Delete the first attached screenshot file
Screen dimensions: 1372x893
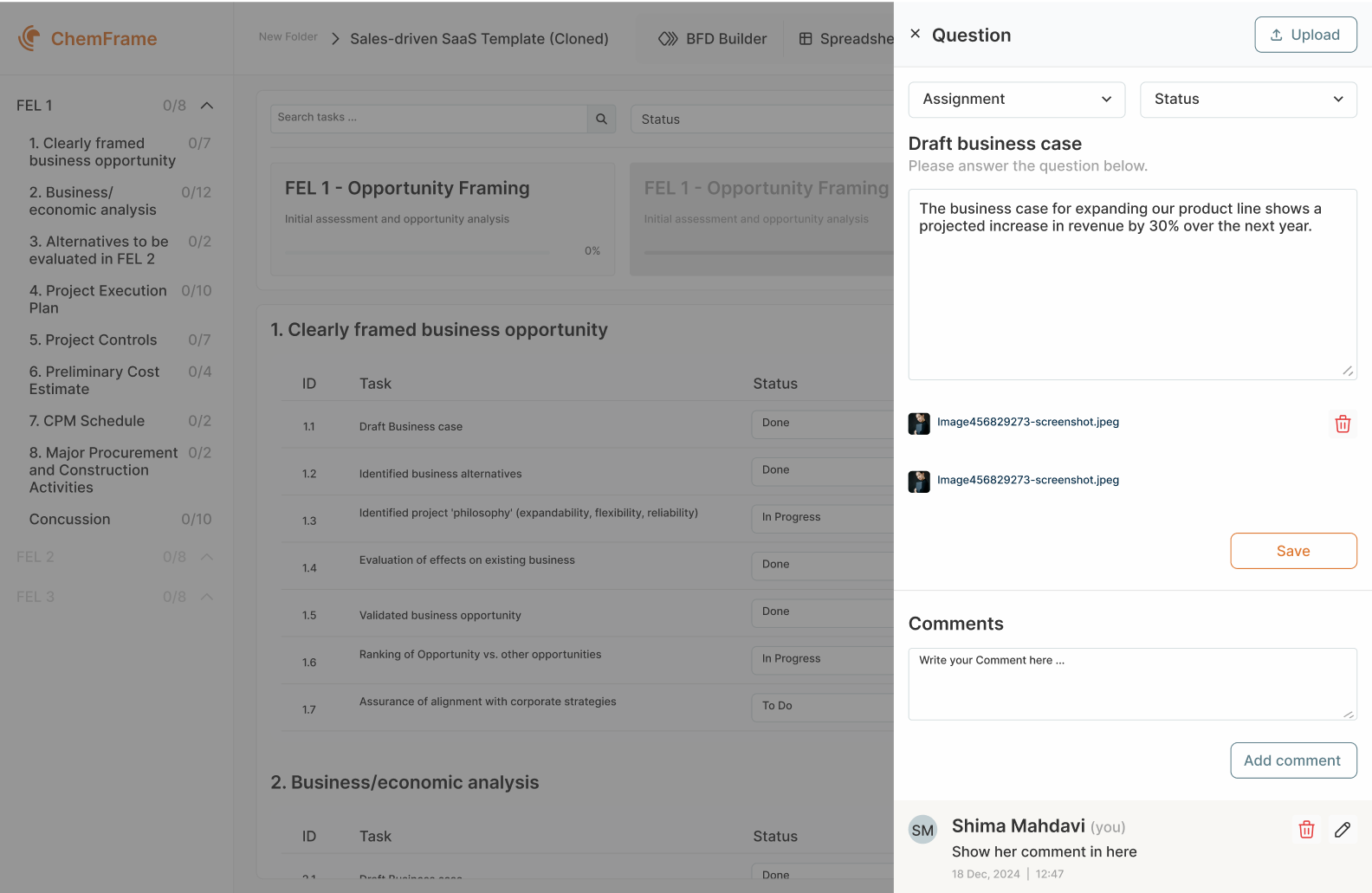(x=1343, y=424)
